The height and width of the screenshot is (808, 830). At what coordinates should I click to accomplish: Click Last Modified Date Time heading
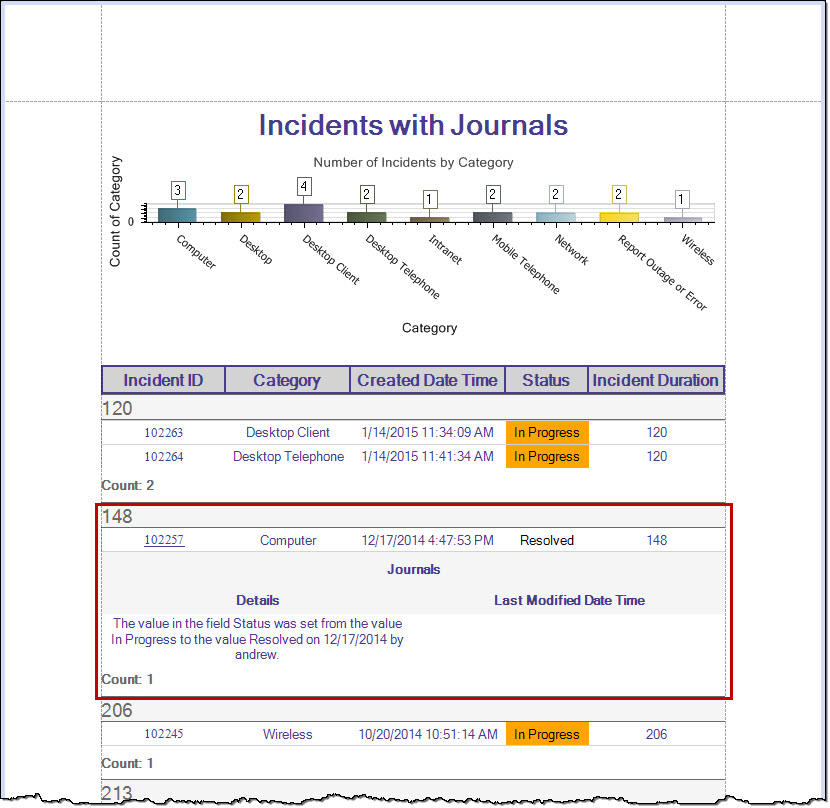[570, 600]
